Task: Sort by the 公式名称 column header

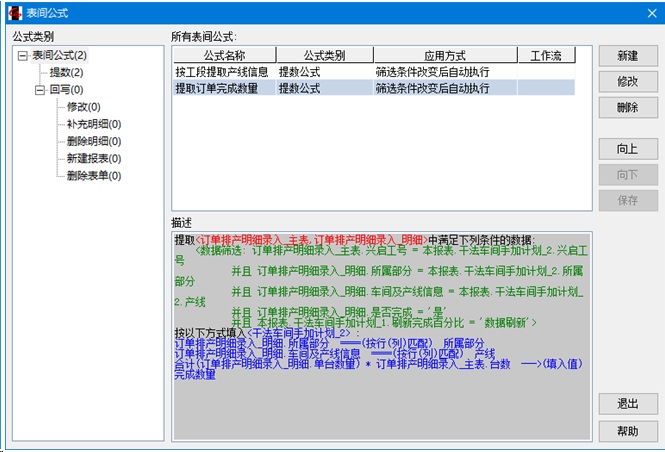Action: pos(223,55)
